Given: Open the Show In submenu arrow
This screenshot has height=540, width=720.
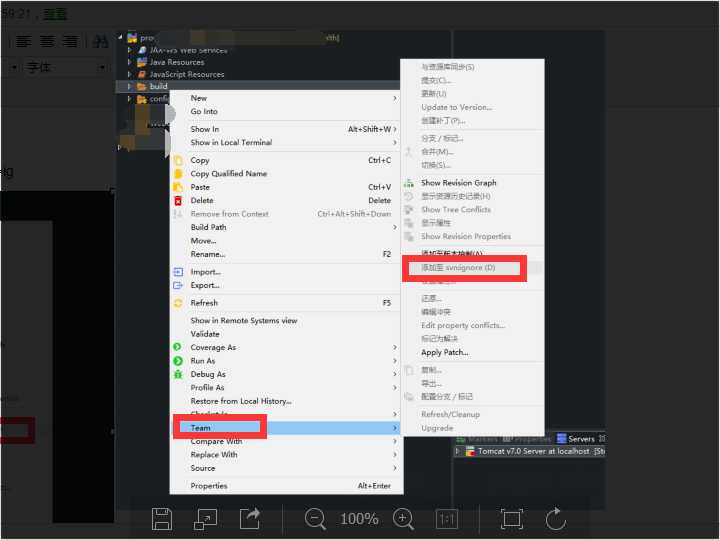Looking at the screenshot, I should coord(395,129).
